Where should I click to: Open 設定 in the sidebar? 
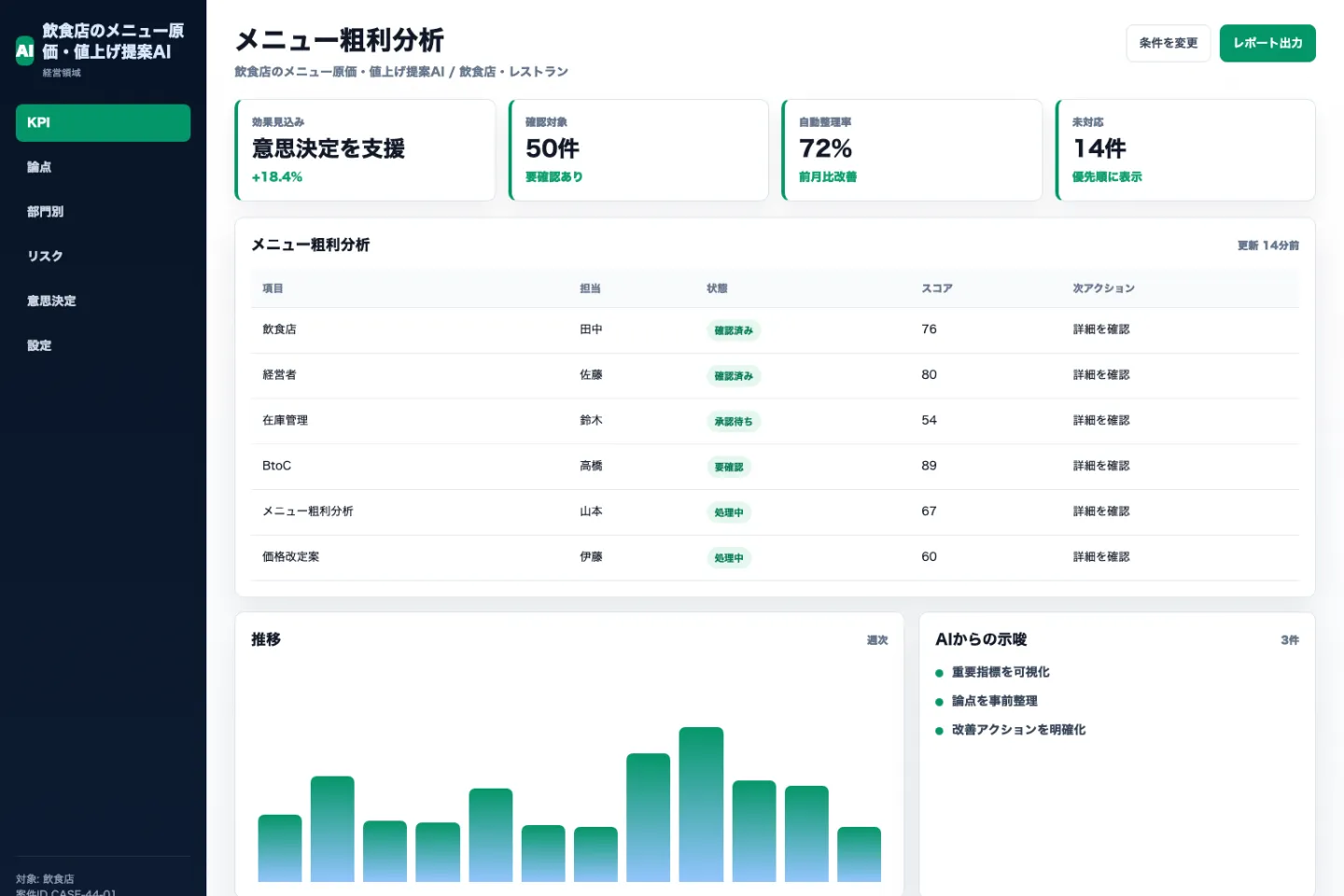[x=103, y=345]
